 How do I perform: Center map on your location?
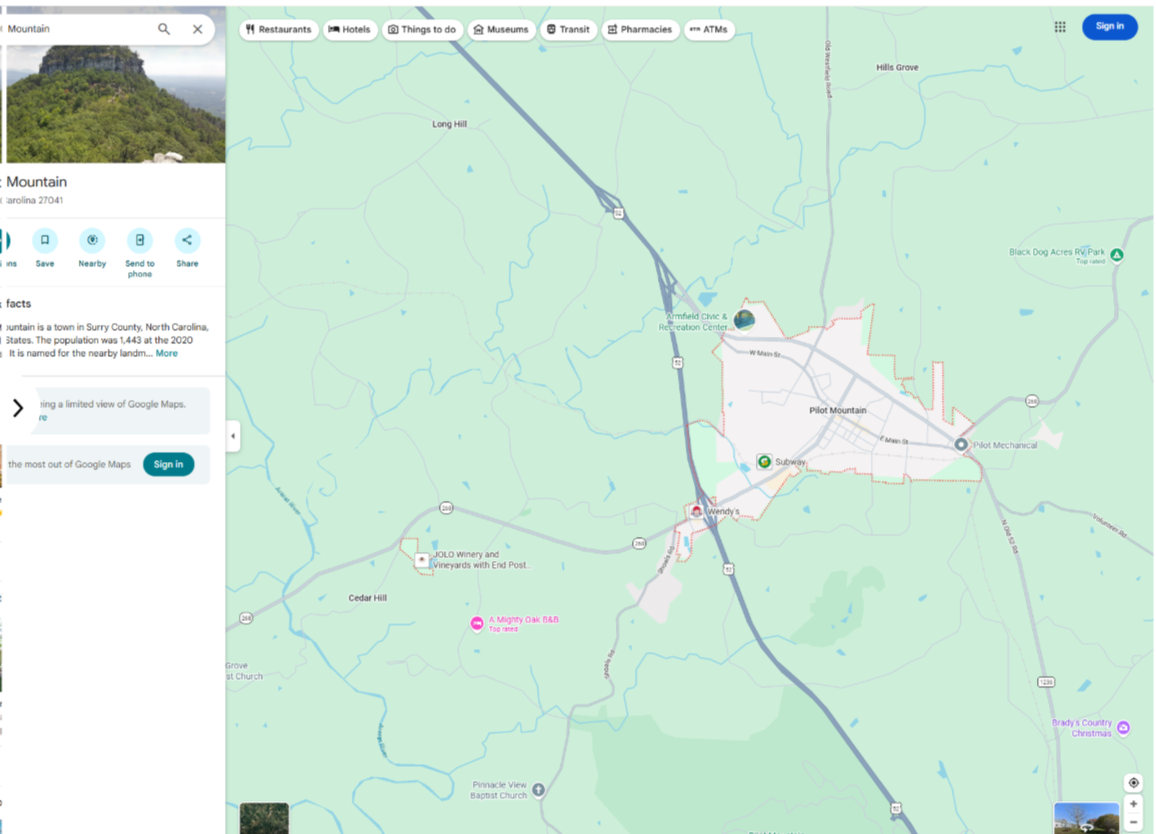[1133, 782]
